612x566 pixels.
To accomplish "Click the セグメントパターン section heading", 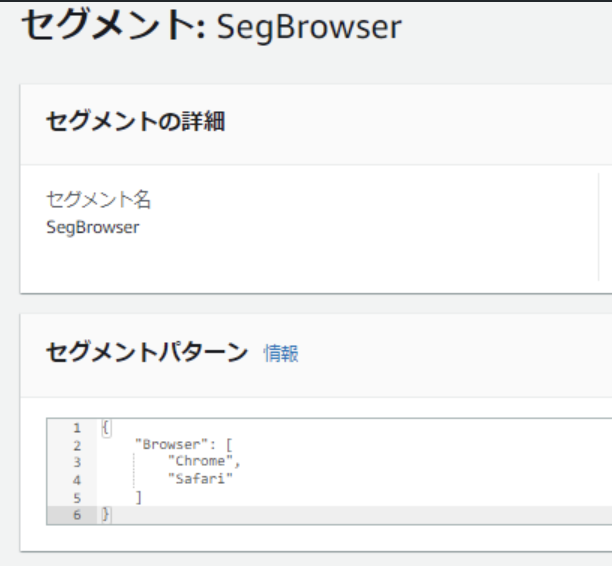I will point(147,352).
